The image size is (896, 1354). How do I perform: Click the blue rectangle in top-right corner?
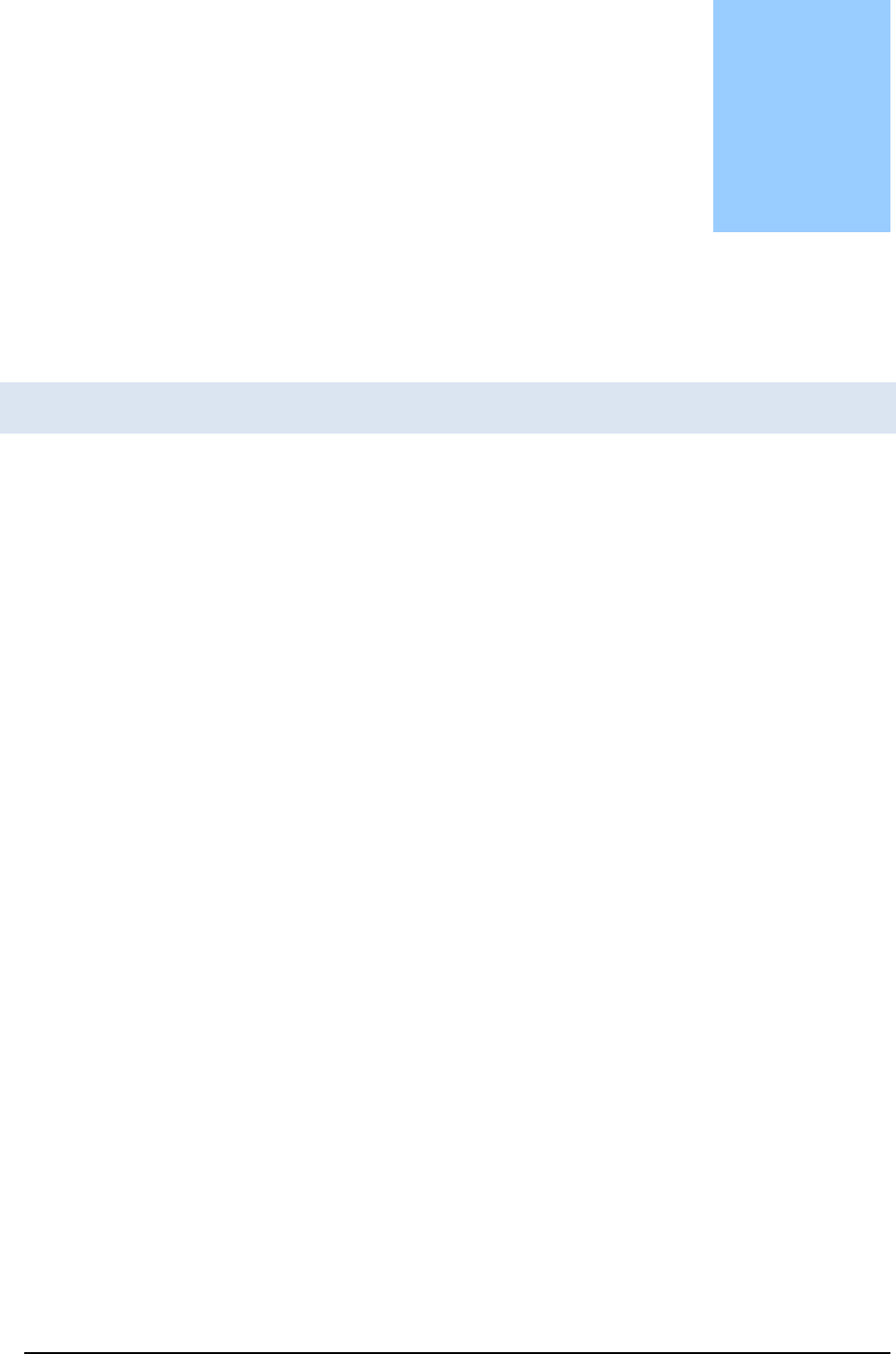pyautogui.click(x=801, y=116)
